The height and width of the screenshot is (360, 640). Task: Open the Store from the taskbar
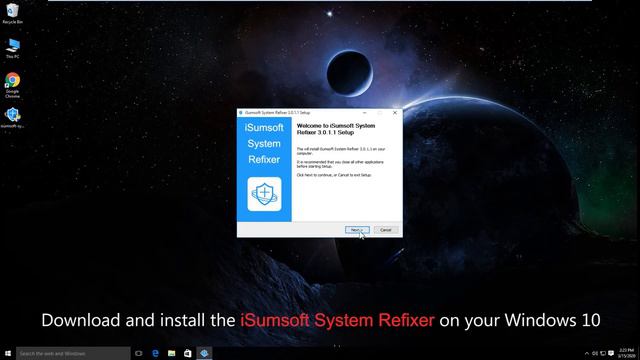tap(188, 353)
